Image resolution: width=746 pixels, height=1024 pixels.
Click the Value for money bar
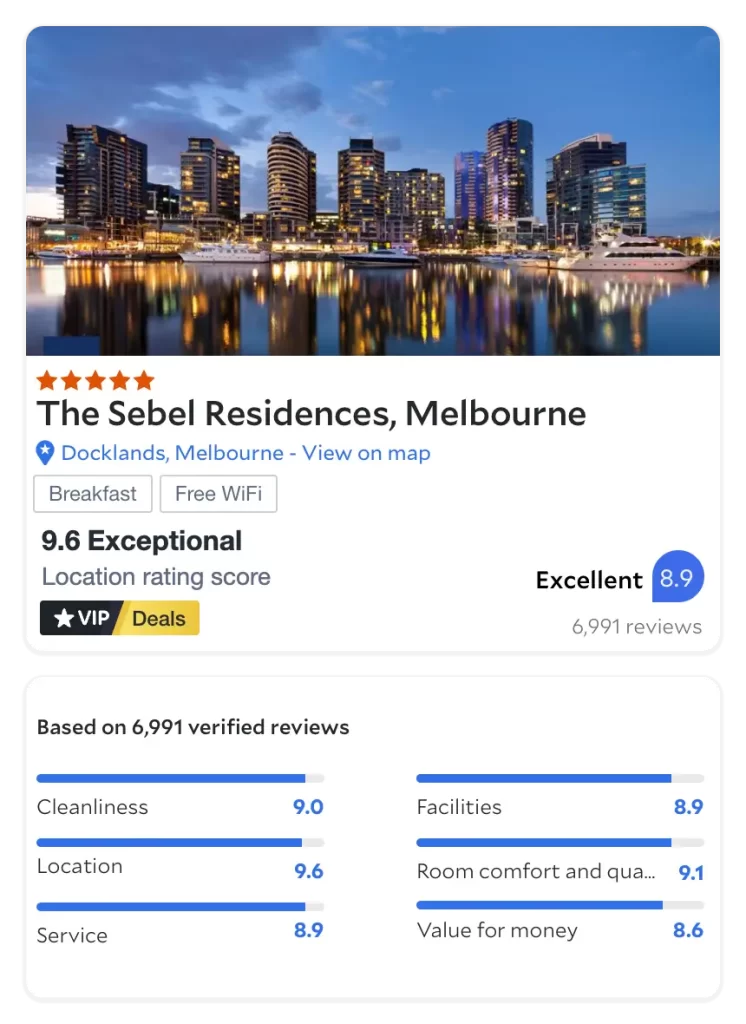[559, 905]
